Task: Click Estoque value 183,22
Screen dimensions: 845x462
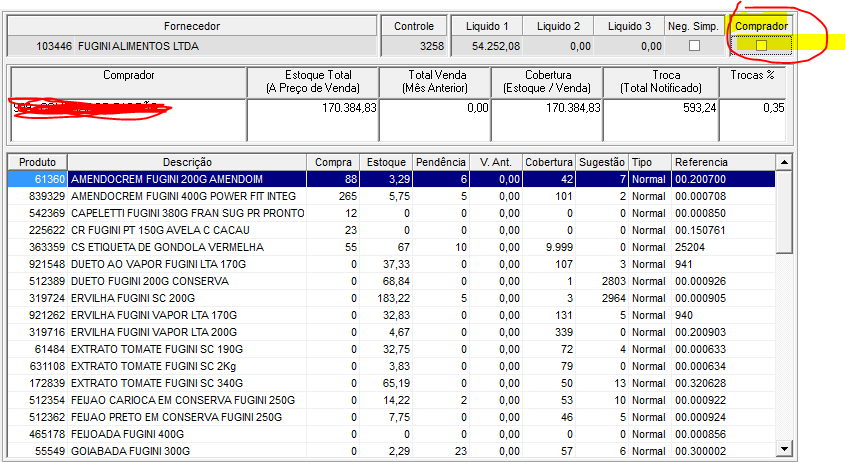Action: point(393,298)
